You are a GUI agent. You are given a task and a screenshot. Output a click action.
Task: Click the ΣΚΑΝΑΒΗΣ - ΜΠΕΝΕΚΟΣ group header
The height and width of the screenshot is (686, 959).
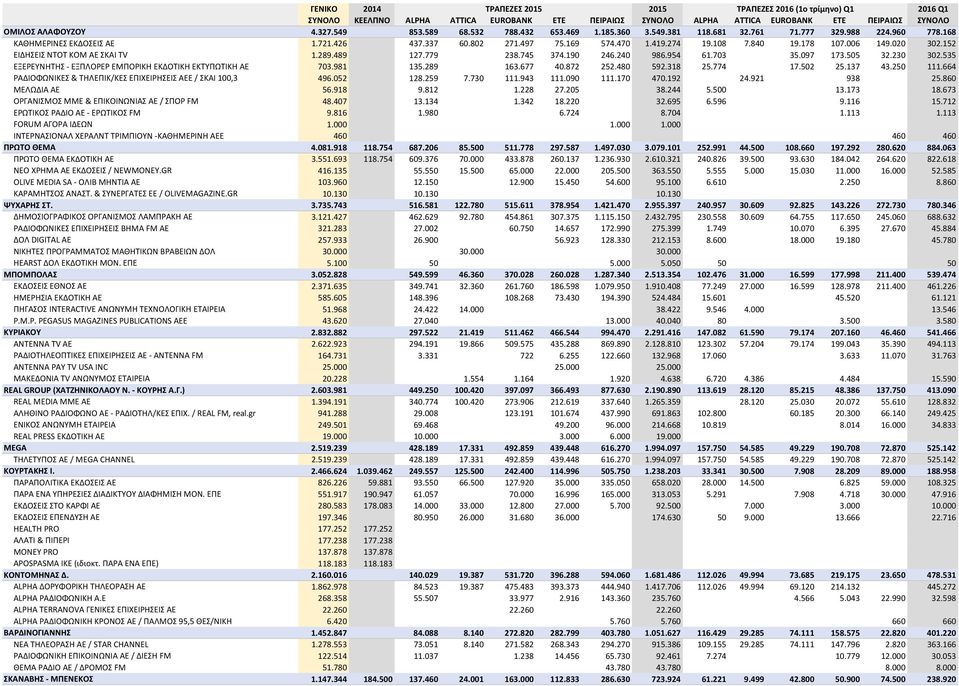pyautogui.click(x=48, y=679)
